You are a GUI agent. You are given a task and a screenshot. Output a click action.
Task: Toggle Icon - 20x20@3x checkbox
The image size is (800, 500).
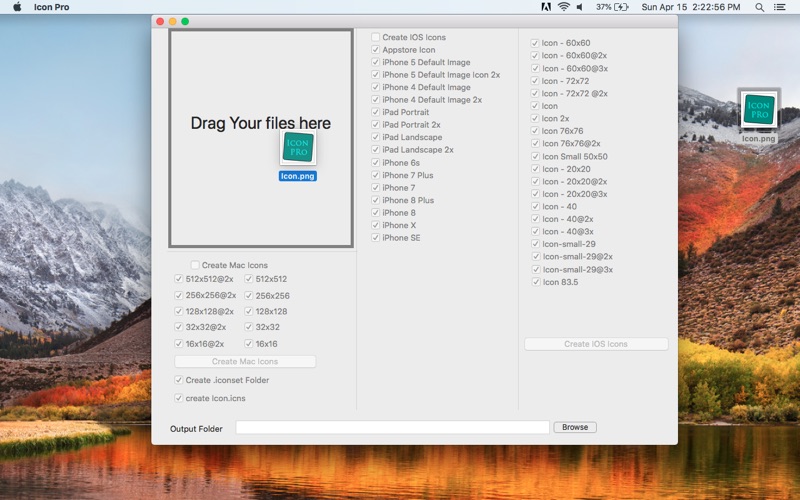coord(535,193)
